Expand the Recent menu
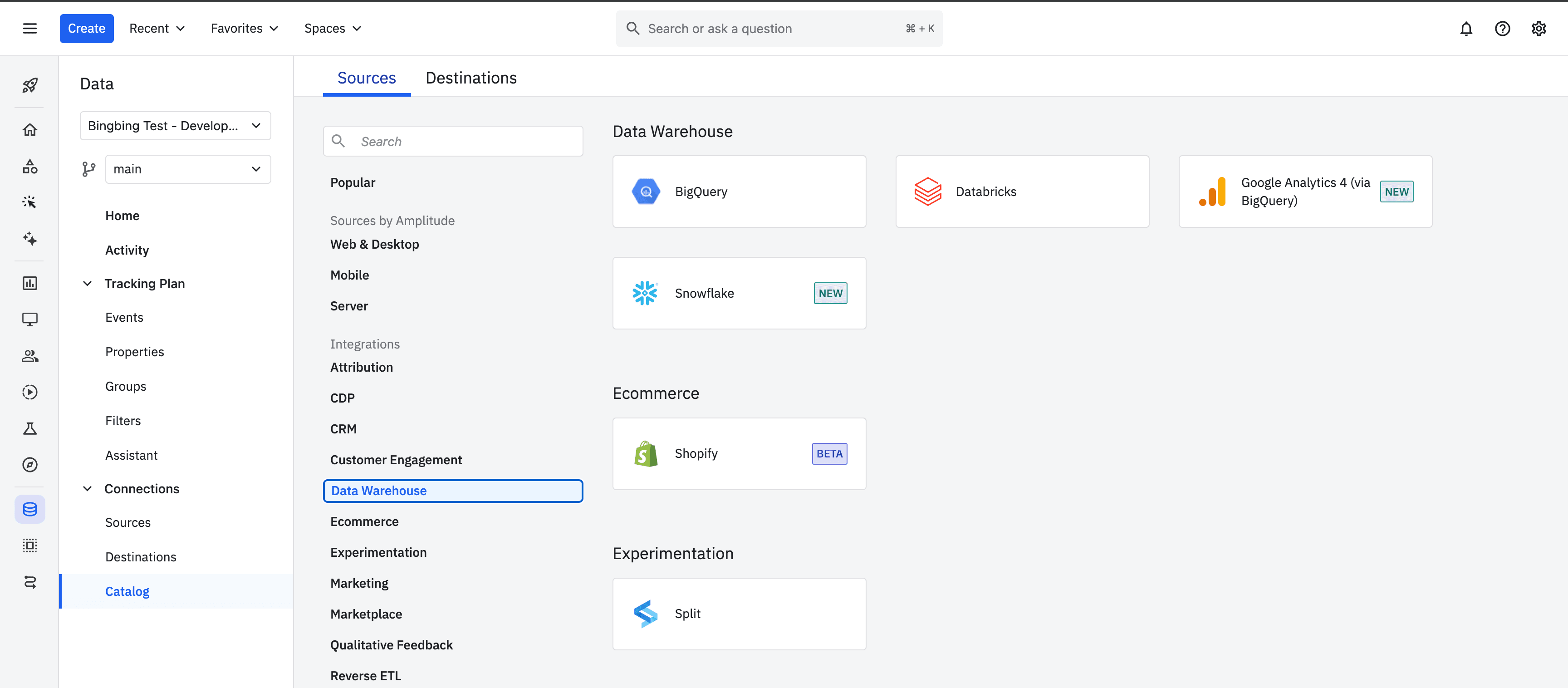 157,29
